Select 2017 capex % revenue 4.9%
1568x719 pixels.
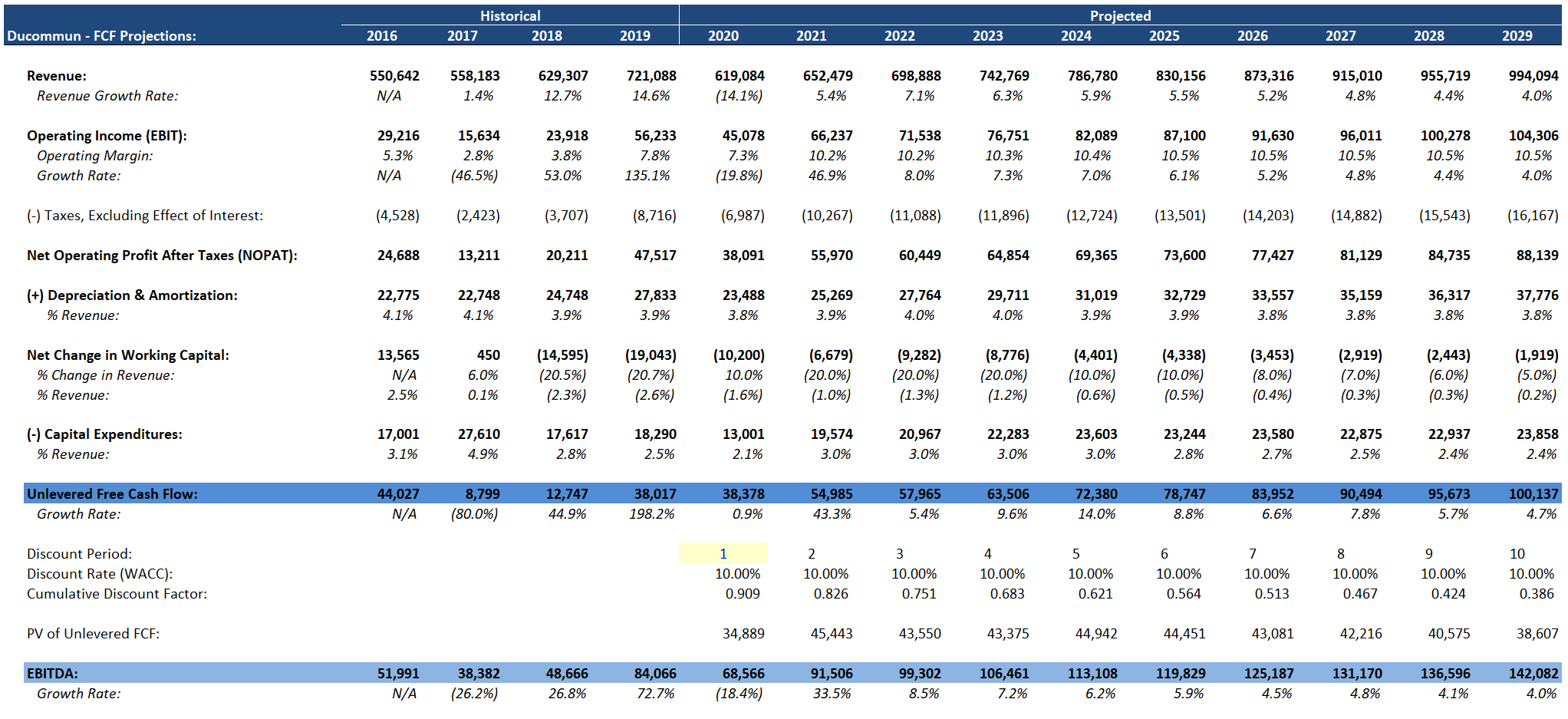pyautogui.click(x=483, y=454)
